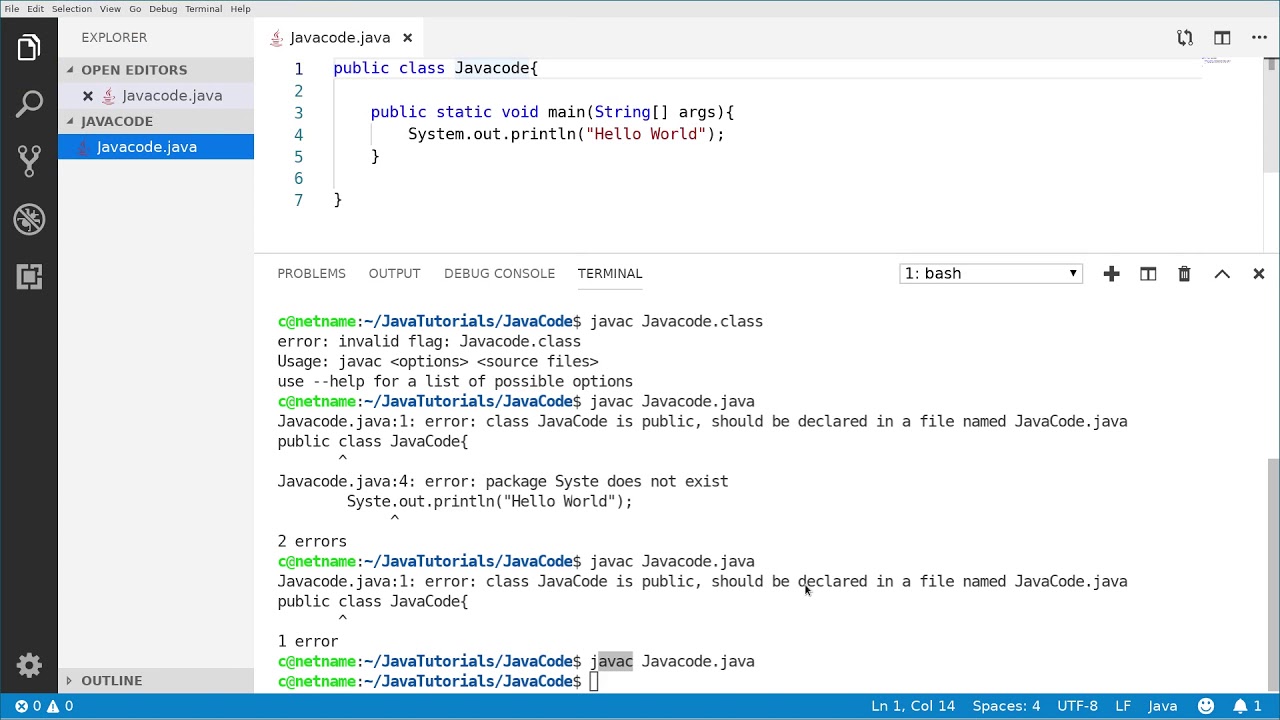Select the 1: bash terminal dropdown
The width and height of the screenshot is (1280, 720).
991,274
